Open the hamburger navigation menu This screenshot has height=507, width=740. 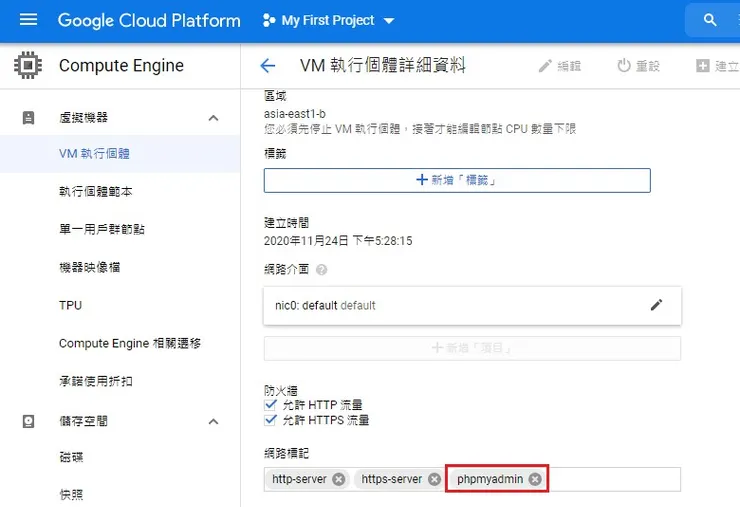(28, 20)
